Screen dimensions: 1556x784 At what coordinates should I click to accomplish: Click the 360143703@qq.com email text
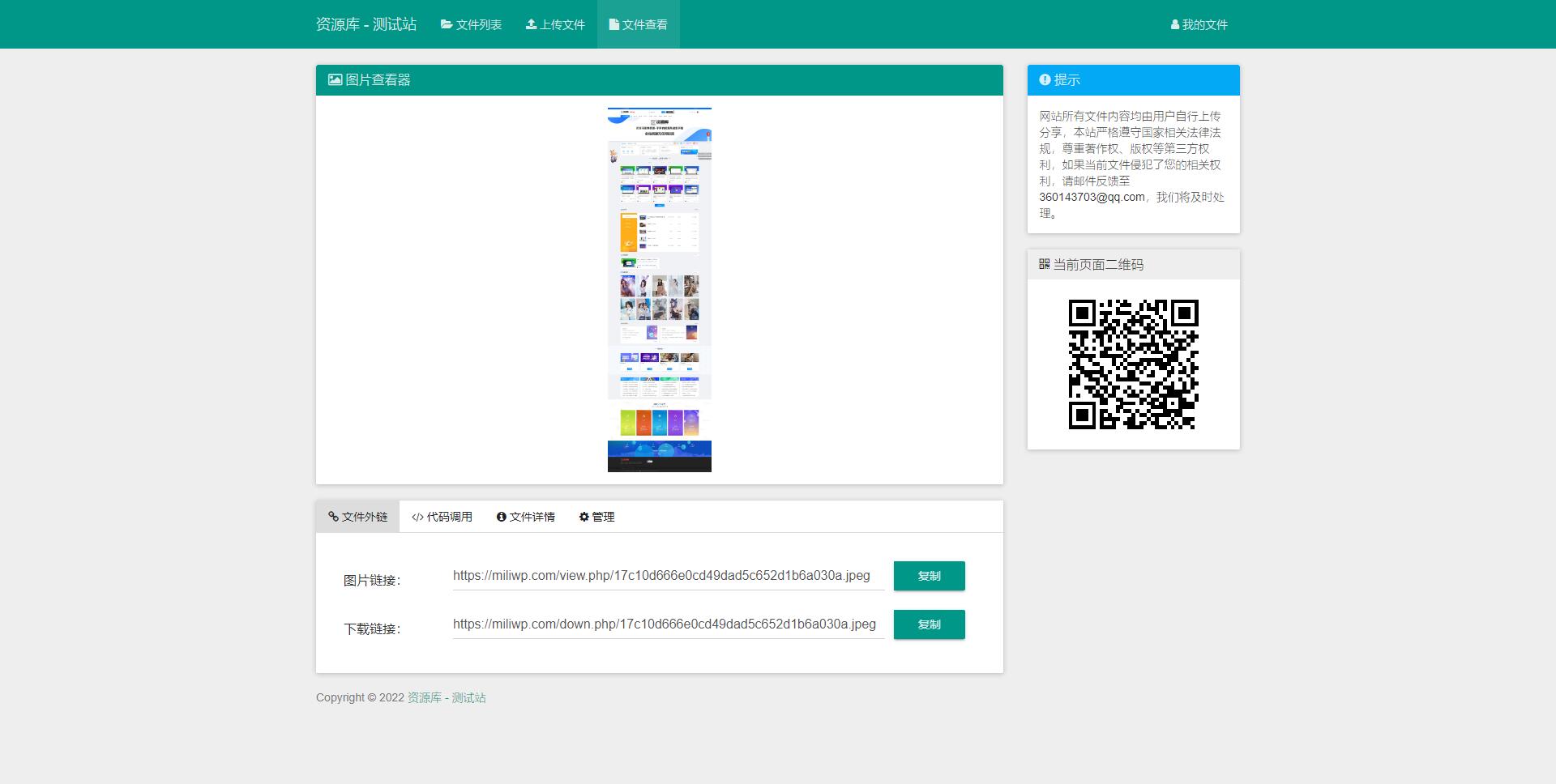[1092, 197]
